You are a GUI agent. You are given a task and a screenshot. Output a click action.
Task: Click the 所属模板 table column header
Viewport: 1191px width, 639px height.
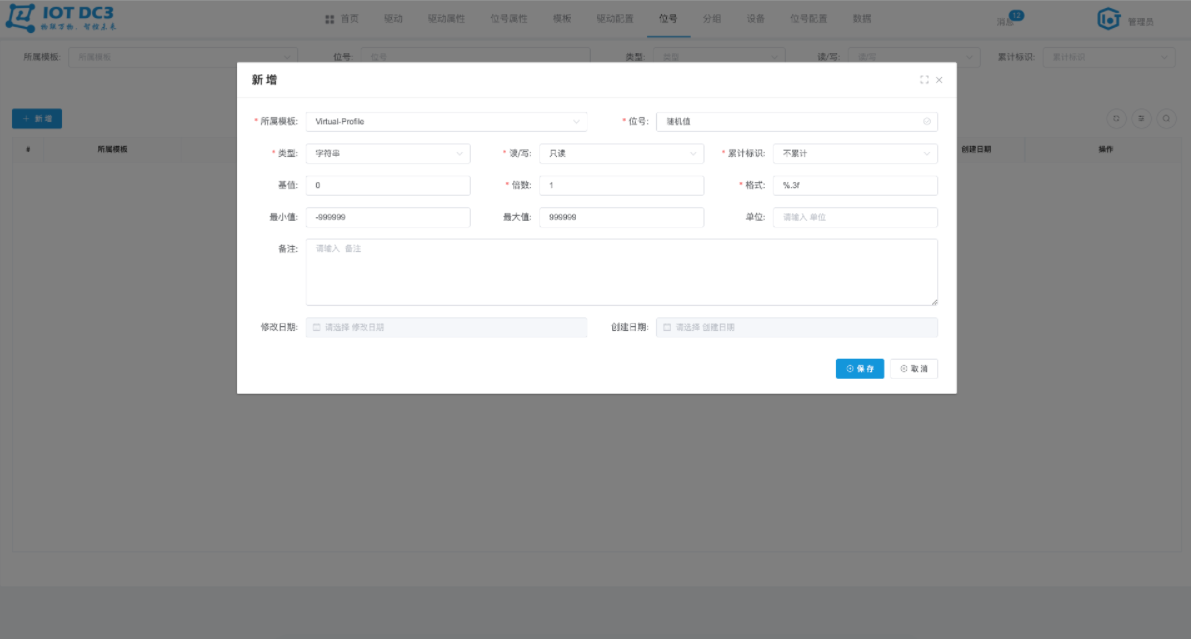tap(112, 150)
